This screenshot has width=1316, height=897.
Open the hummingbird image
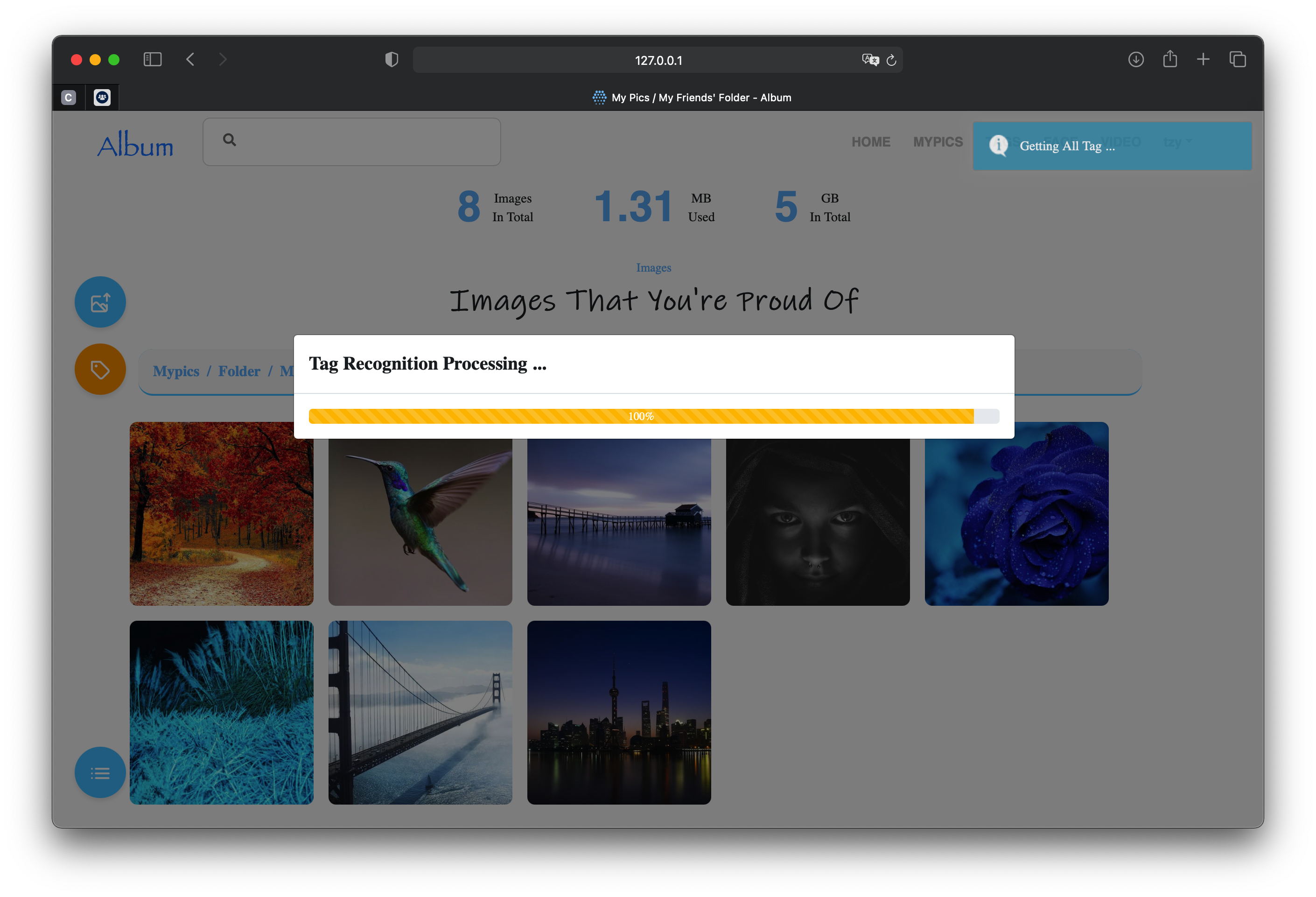click(420, 522)
